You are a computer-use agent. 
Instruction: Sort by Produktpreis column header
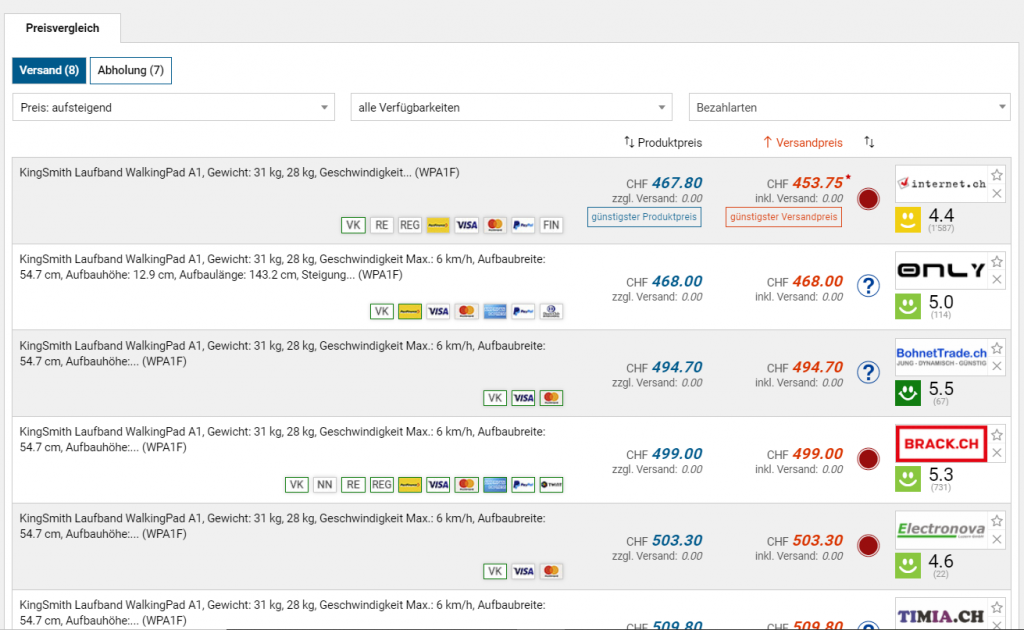point(662,143)
